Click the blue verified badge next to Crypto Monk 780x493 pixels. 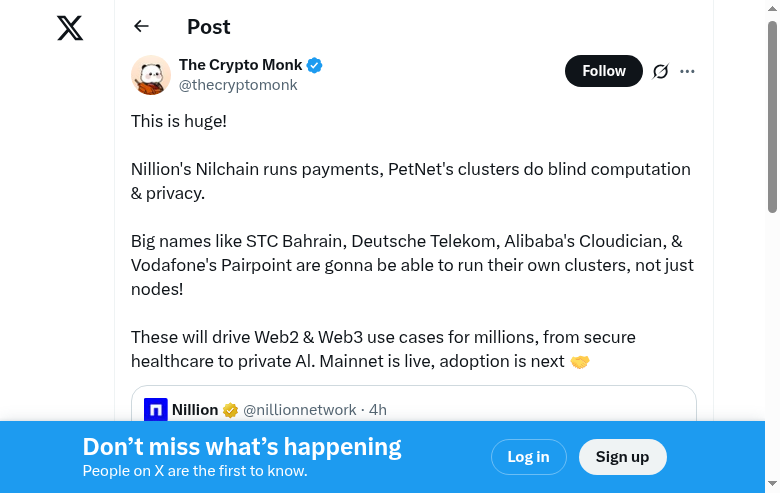[x=315, y=66]
